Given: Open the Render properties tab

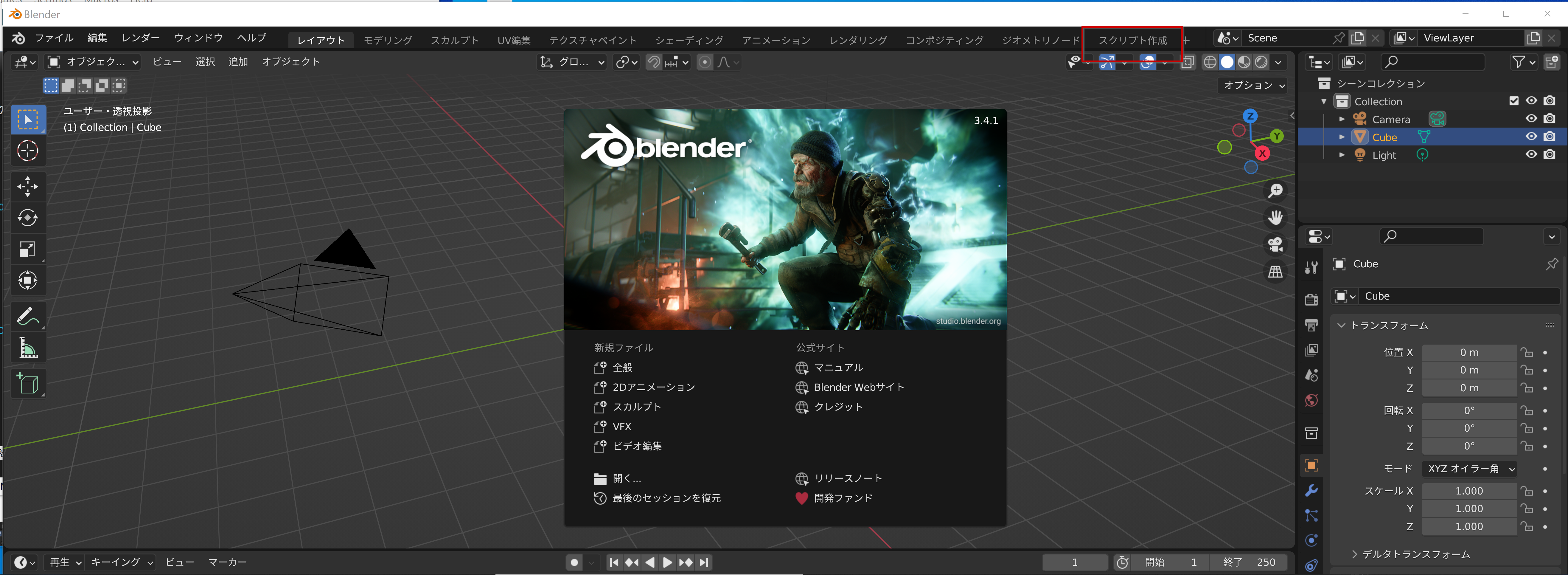Looking at the screenshot, I should coord(1312,299).
